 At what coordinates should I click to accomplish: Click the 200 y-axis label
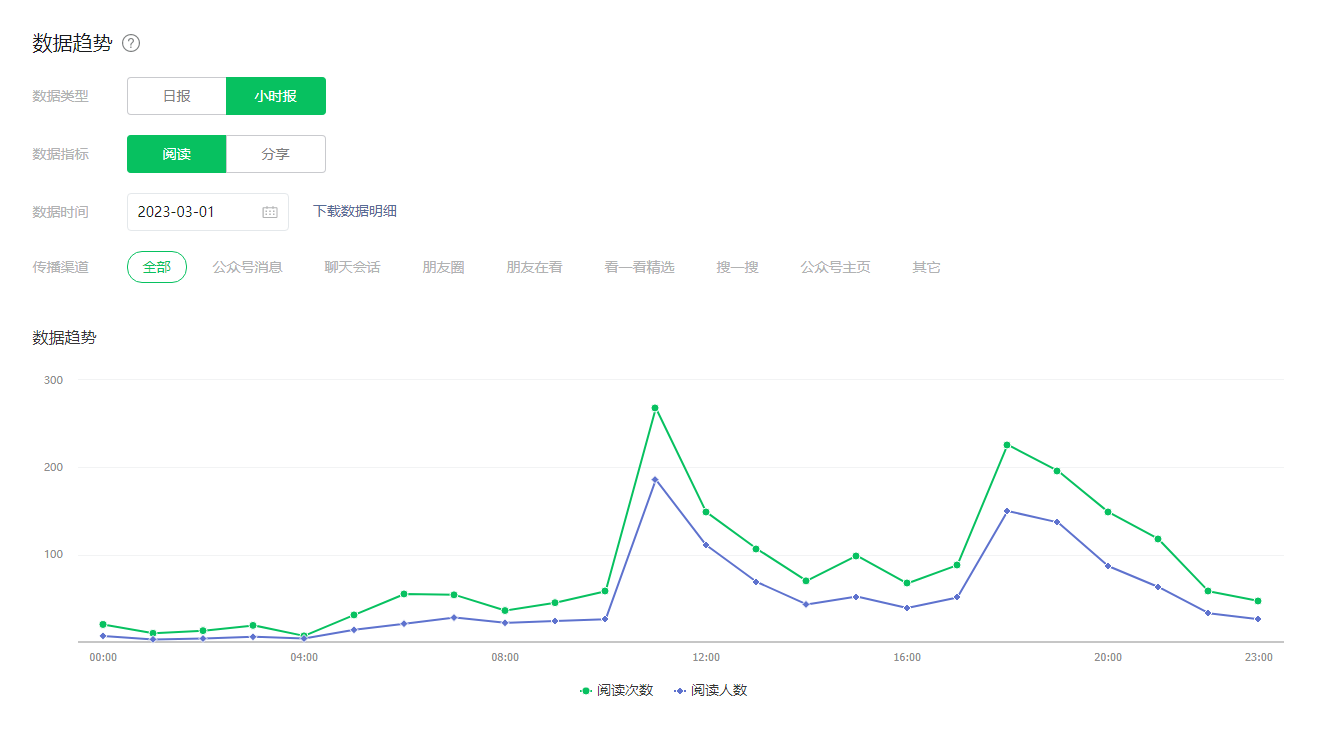pyautogui.click(x=53, y=467)
